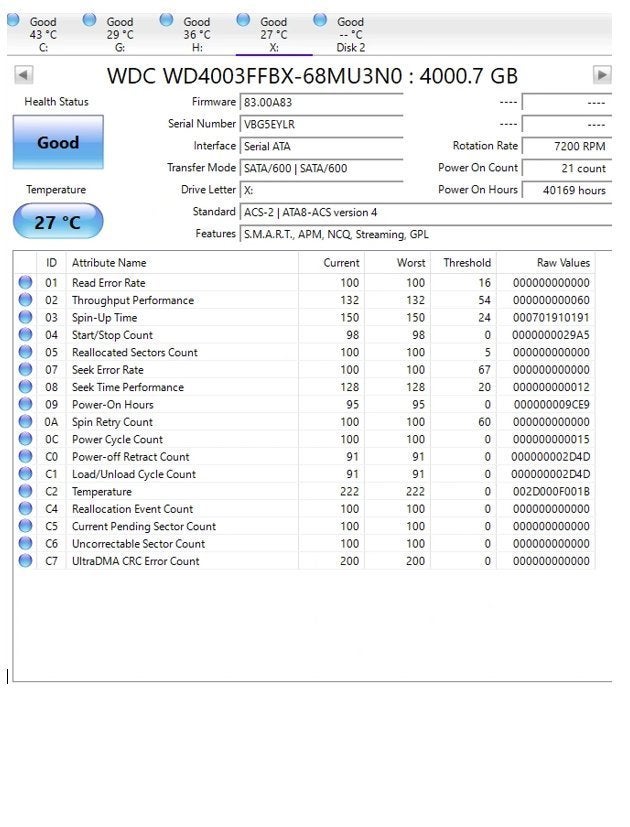This screenshot has height=827, width=630.
Task: Click the health orb on the Disk 2 tab
Action: (x=320, y=20)
